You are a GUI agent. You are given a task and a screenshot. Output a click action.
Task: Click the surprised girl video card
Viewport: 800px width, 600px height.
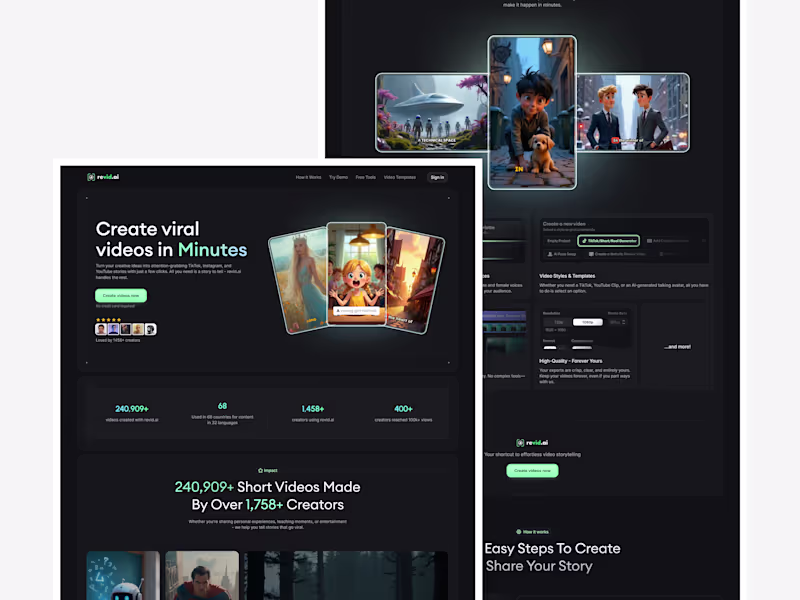point(356,273)
